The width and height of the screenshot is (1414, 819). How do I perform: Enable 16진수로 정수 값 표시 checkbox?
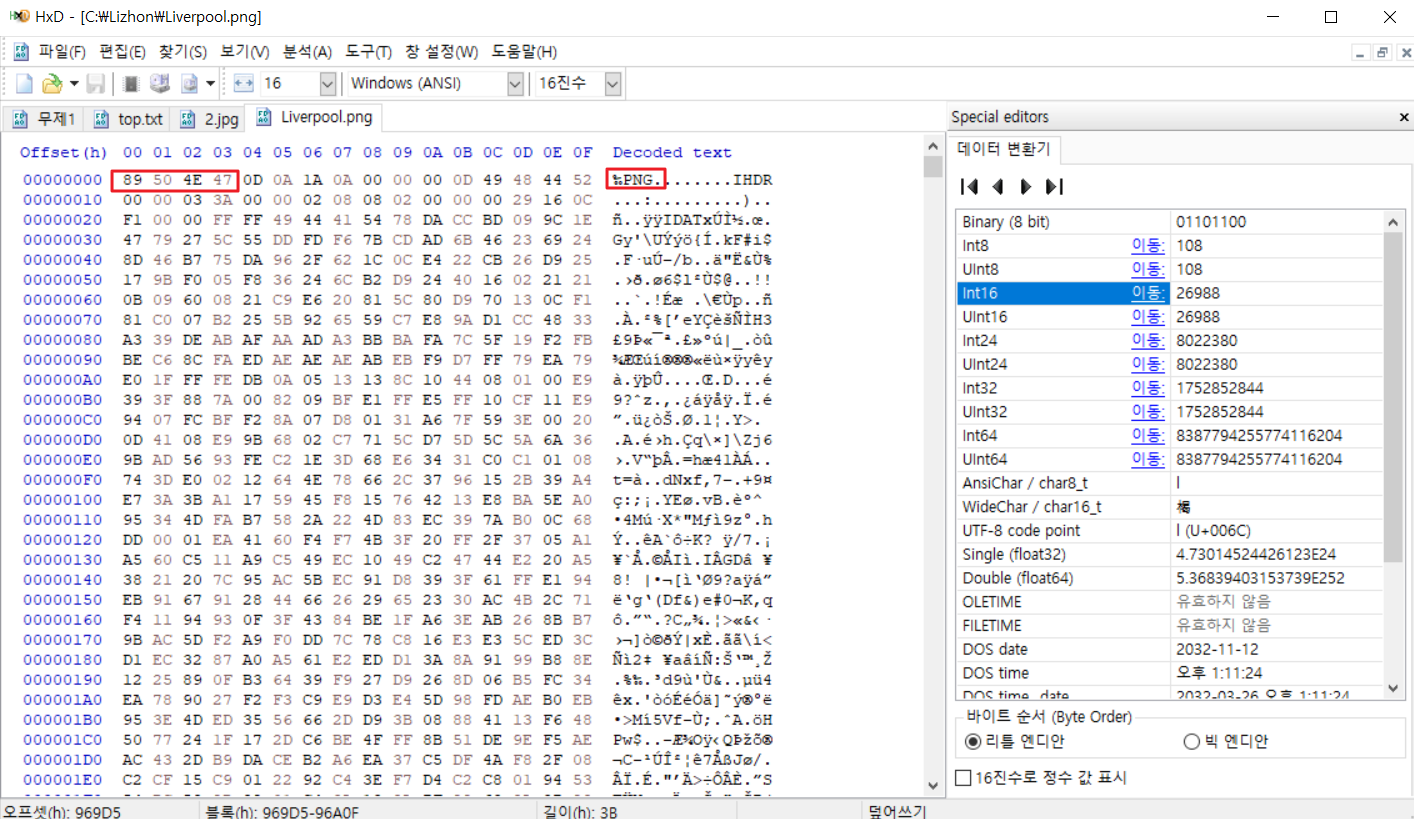[x=1042, y=777]
